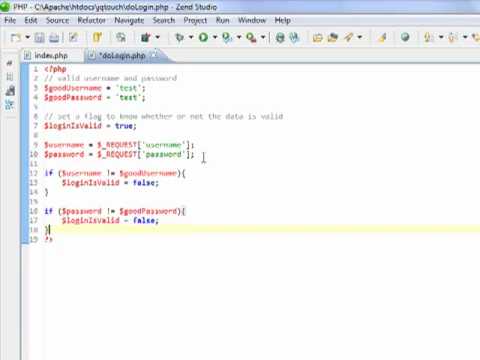The width and height of the screenshot is (480, 360).
Task: Open the Next Annotation dropdown arrow
Action: [441, 37]
